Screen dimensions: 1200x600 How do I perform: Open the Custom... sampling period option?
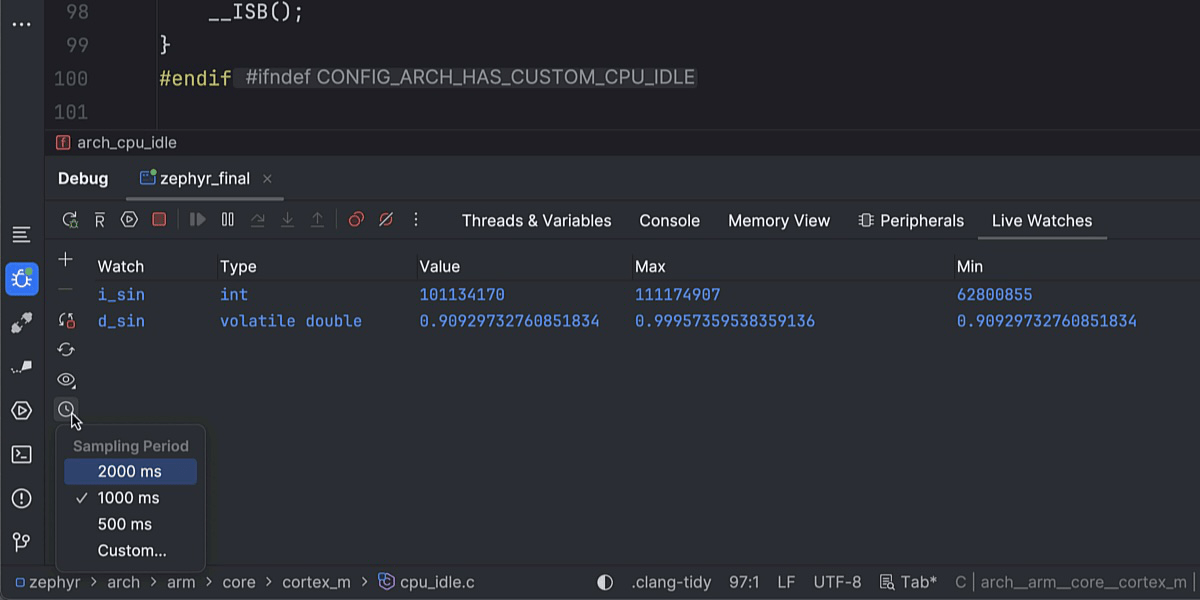click(x=132, y=551)
